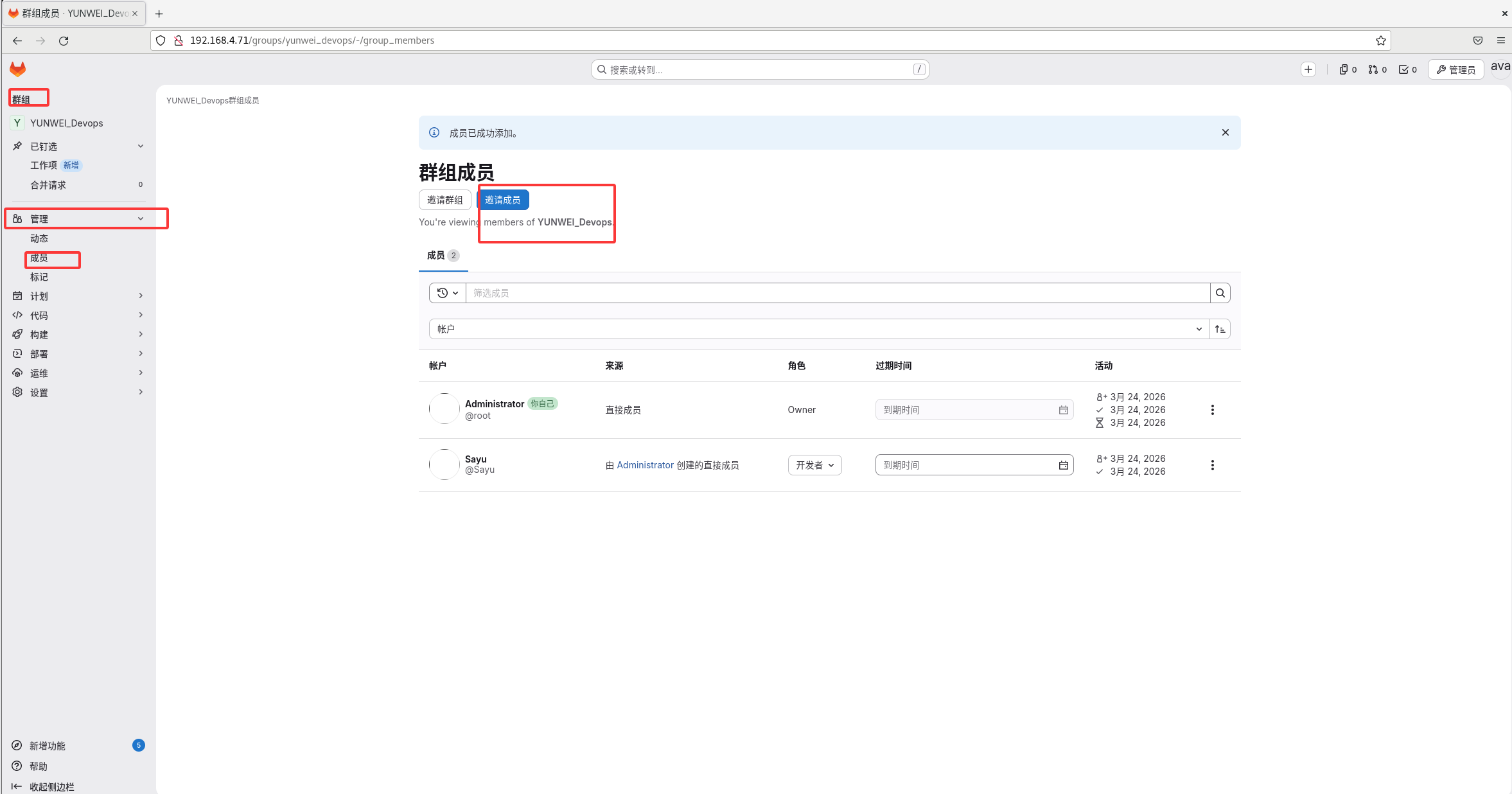
Task: Click the member search magnifier button
Action: (x=1220, y=293)
